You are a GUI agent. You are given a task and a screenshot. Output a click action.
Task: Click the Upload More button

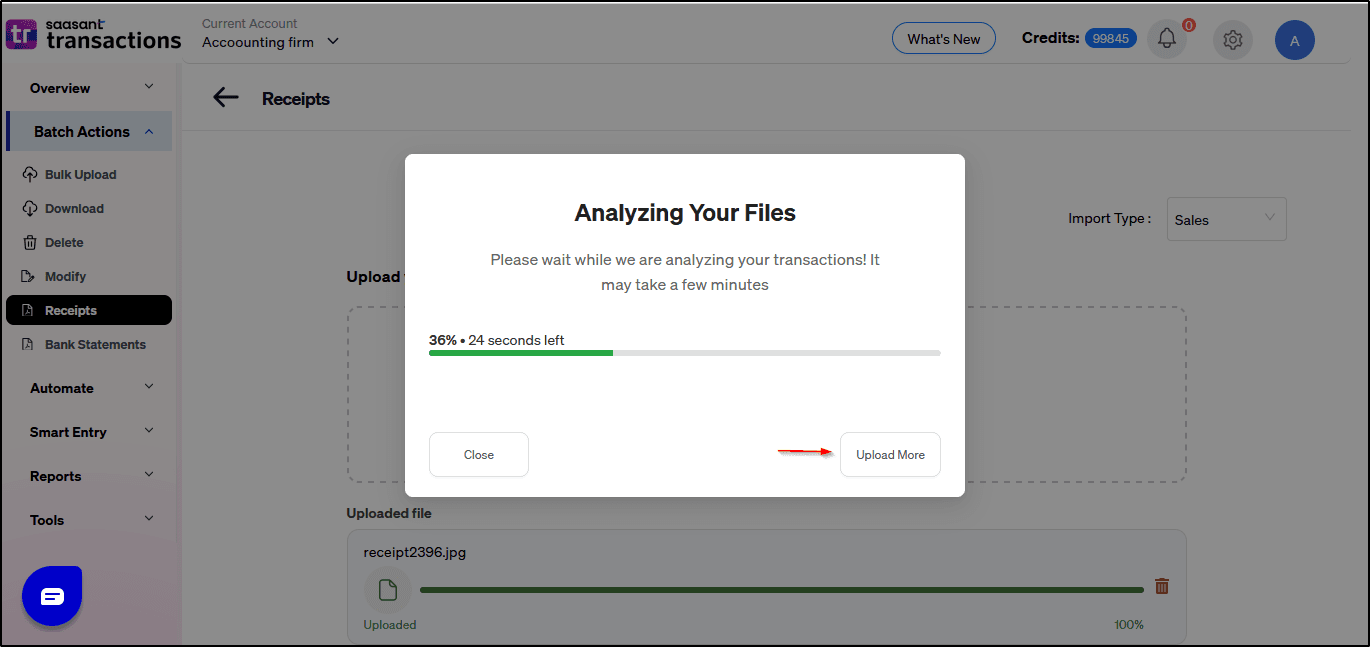click(x=890, y=455)
